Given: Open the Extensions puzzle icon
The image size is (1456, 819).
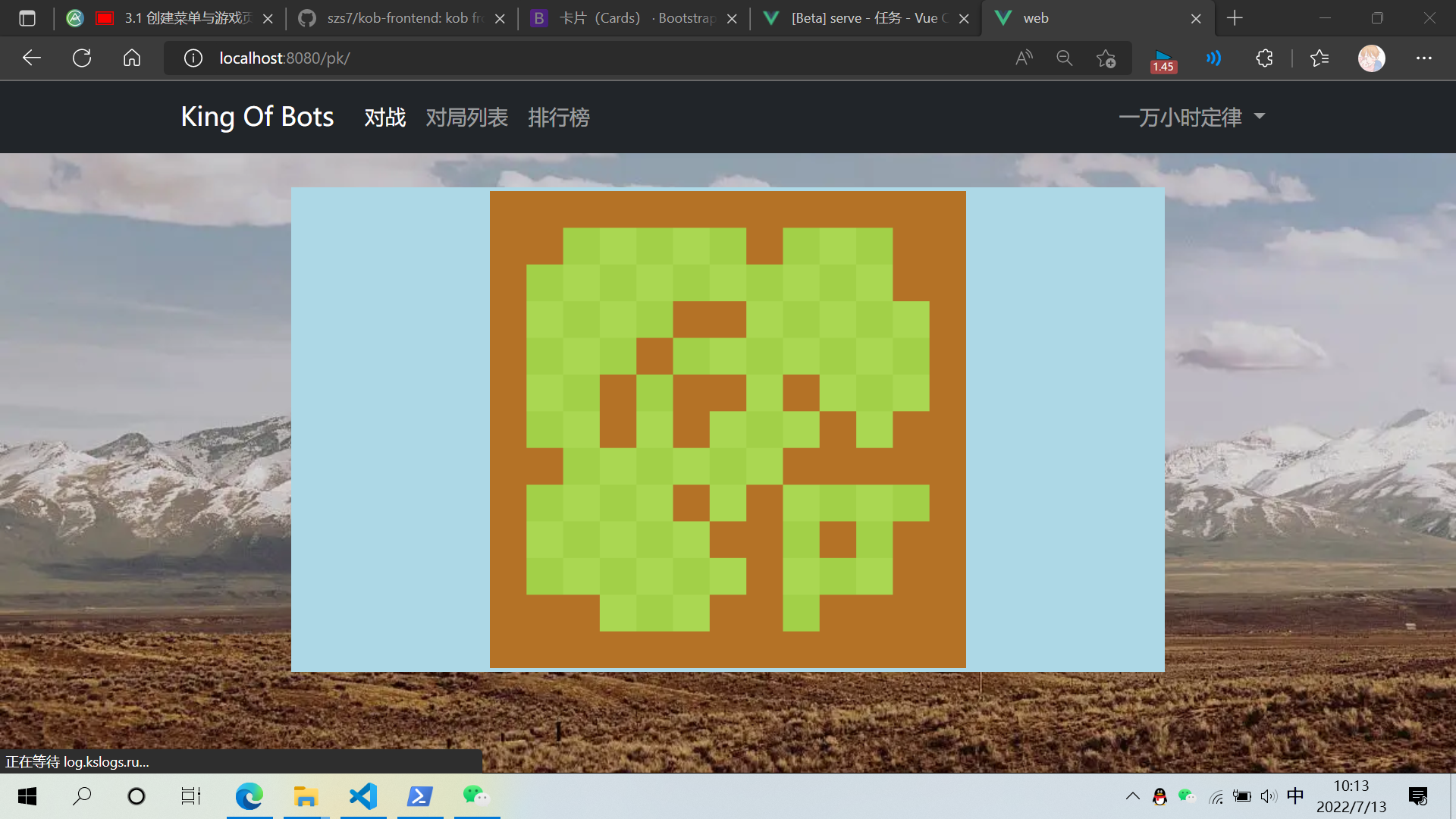Looking at the screenshot, I should pos(1264,58).
